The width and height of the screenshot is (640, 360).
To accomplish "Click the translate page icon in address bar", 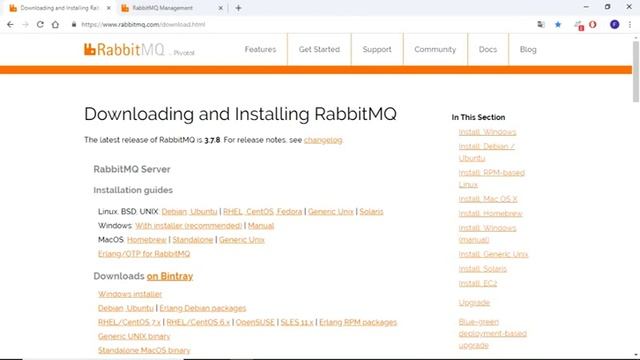I will point(541,24).
